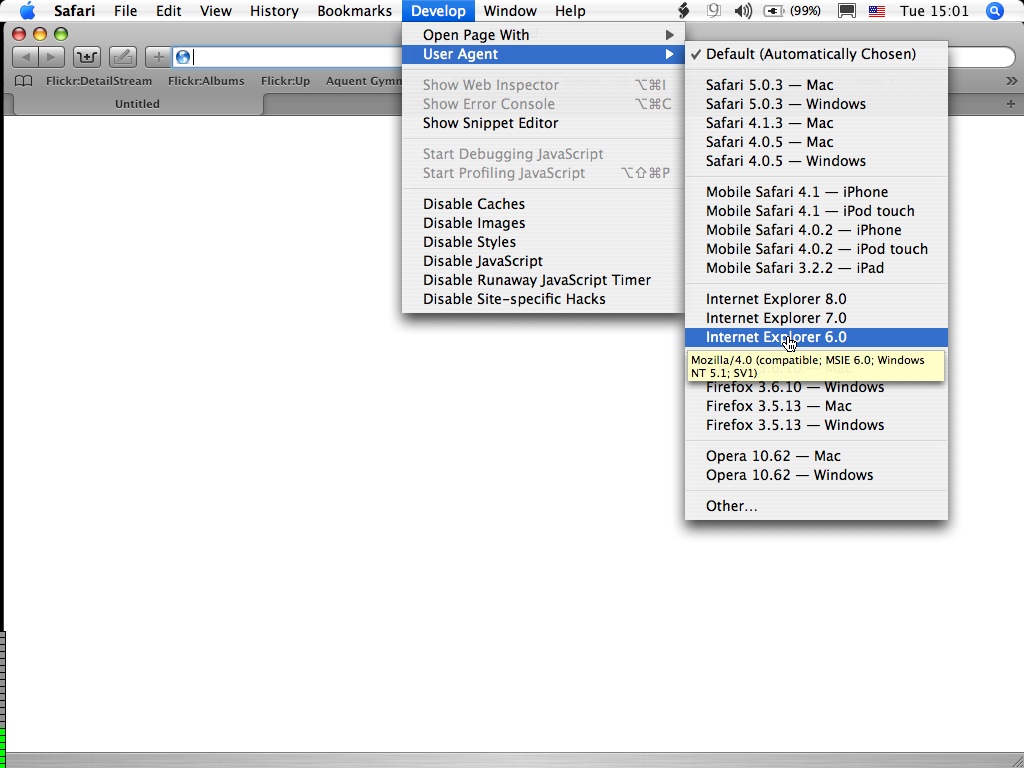Click the clock showing Tue 15:01
This screenshot has width=1024, height=768.
(934, 10)
